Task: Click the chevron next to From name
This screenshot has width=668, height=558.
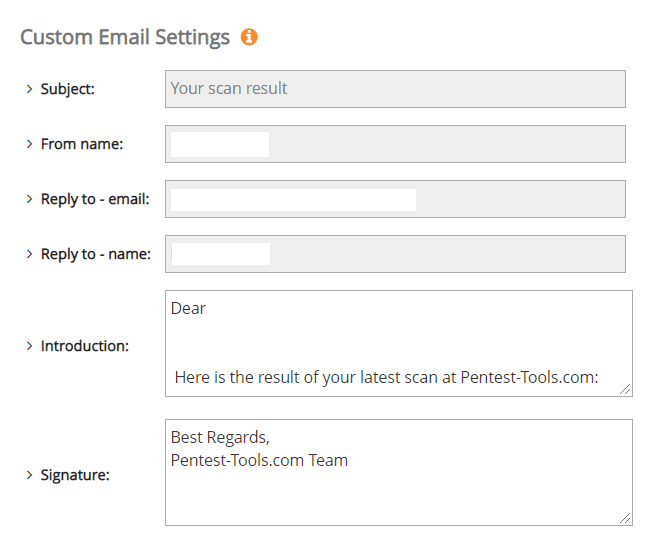Action: tap(29, 144)
